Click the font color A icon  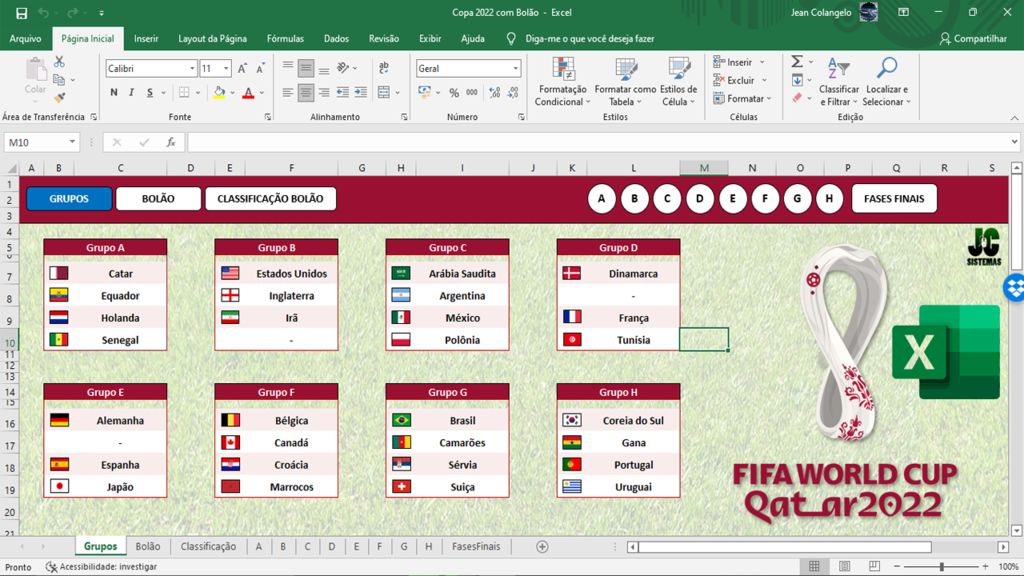coord(248,93)
